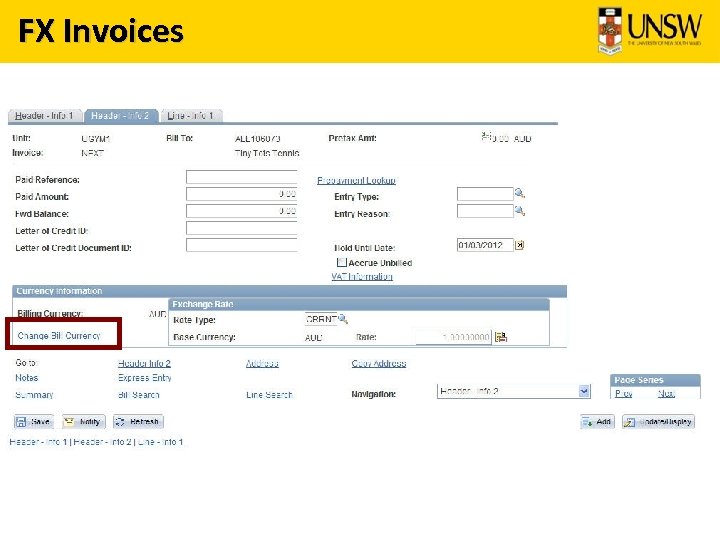
Task: Click Prev in Page Series
Action: [624, 394]
